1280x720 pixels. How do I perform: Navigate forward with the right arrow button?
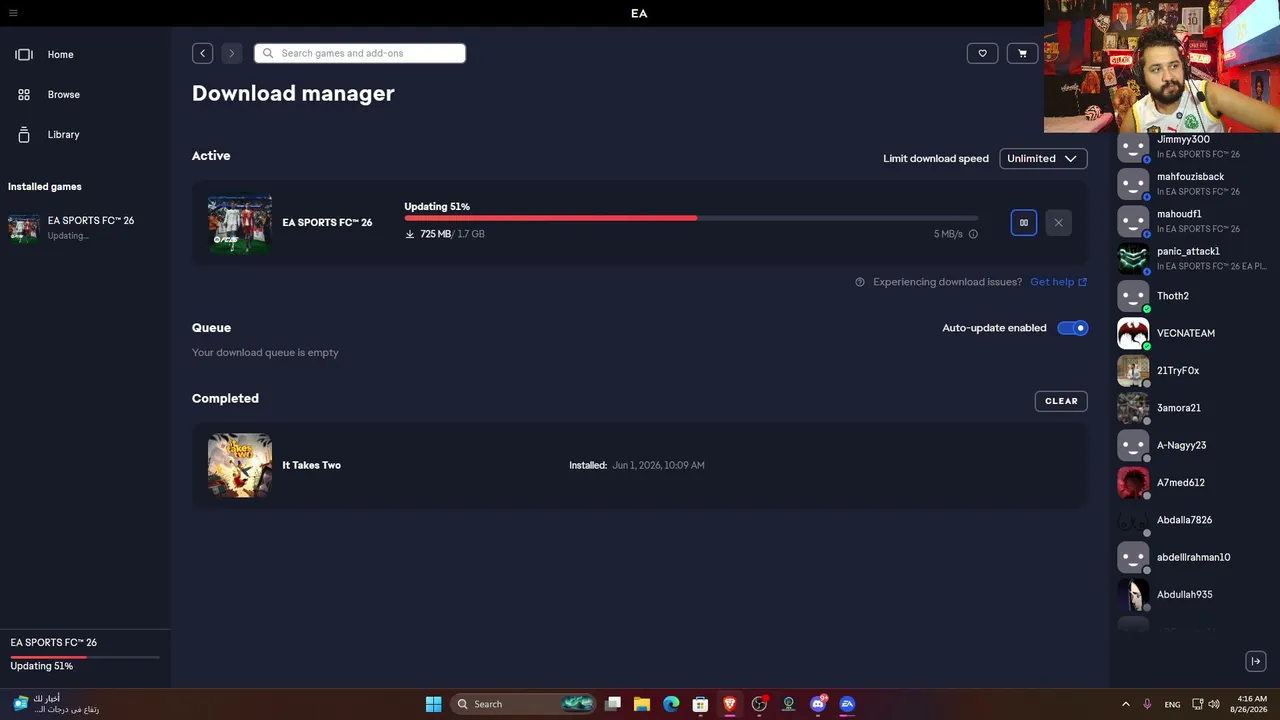click(x=232, y=53)
